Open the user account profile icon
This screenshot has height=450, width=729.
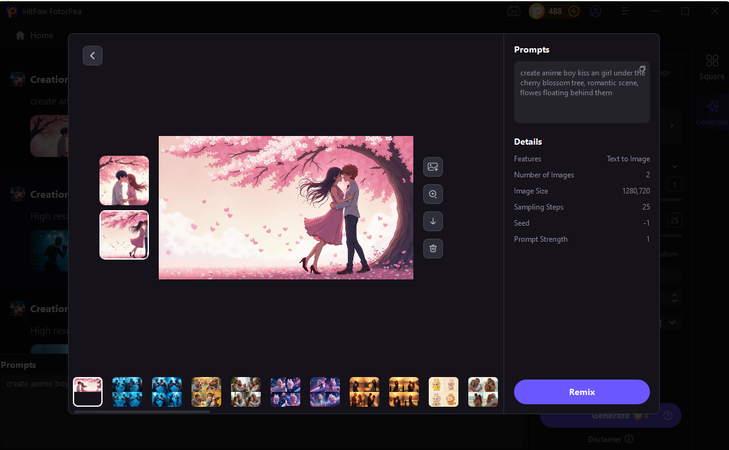click(596, 11)
